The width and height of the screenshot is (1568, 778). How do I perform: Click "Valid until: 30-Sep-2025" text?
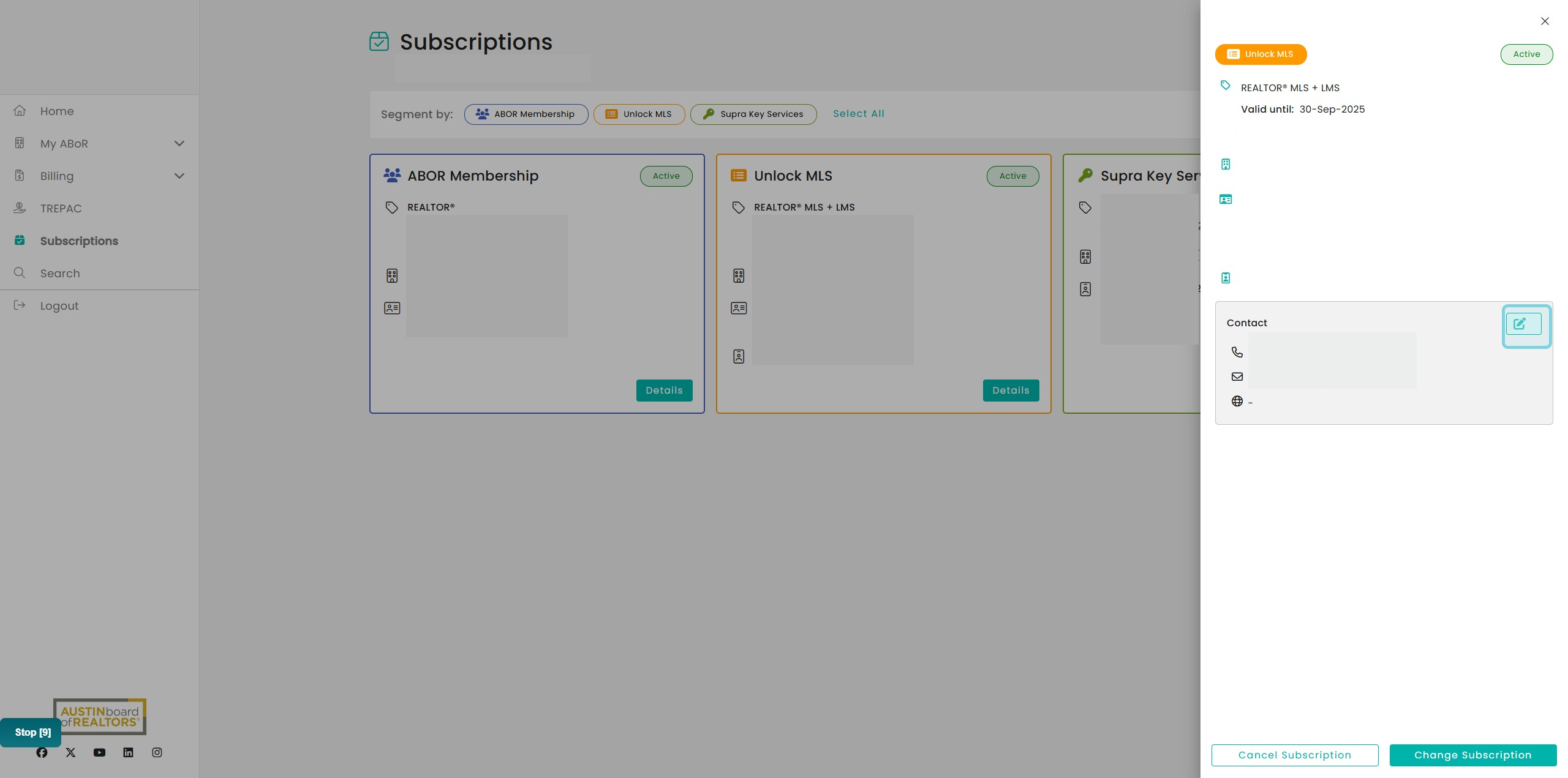pyautogui.click(x=1303, y=110)
